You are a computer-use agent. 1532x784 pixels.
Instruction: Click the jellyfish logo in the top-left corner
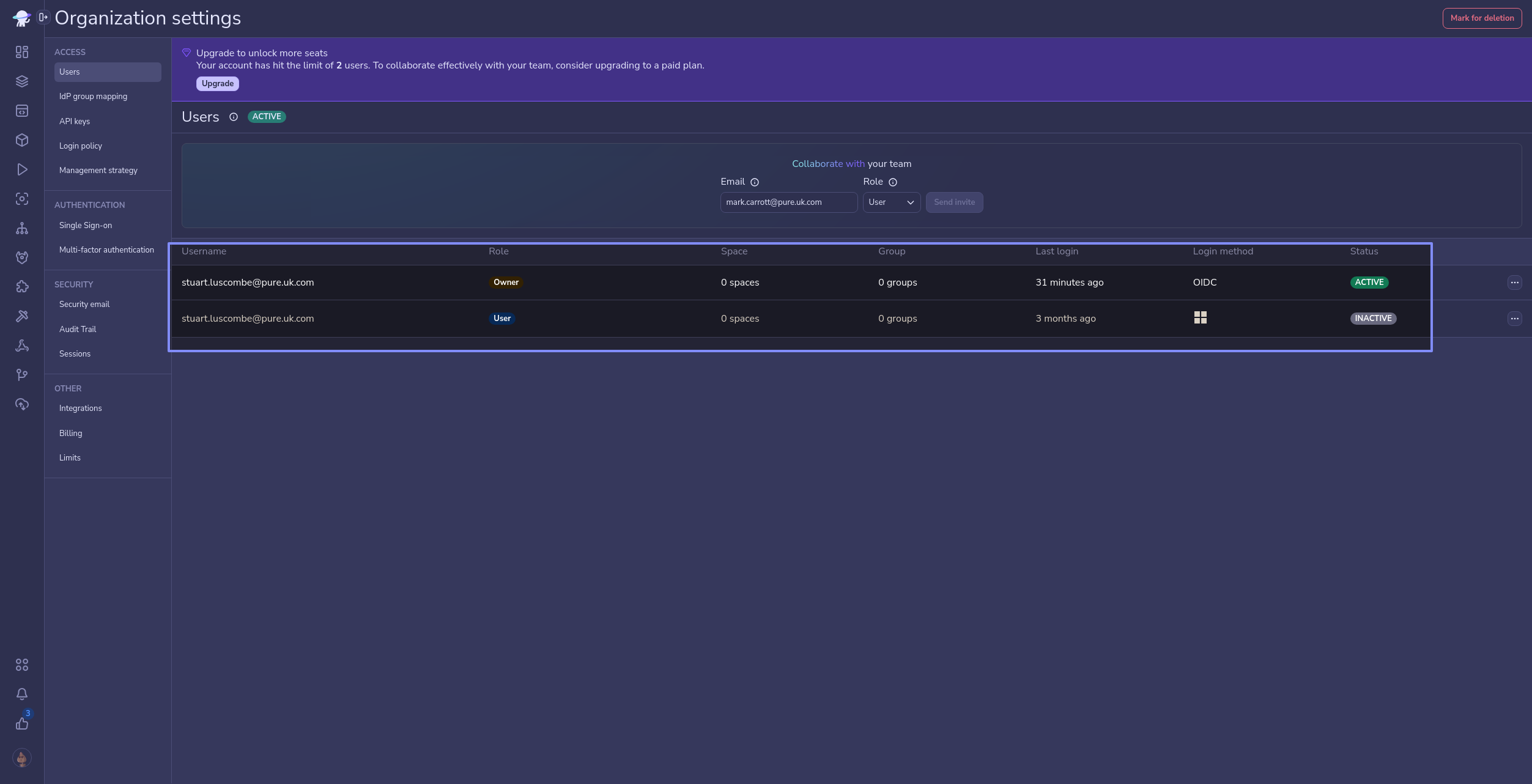coord(22,18)
